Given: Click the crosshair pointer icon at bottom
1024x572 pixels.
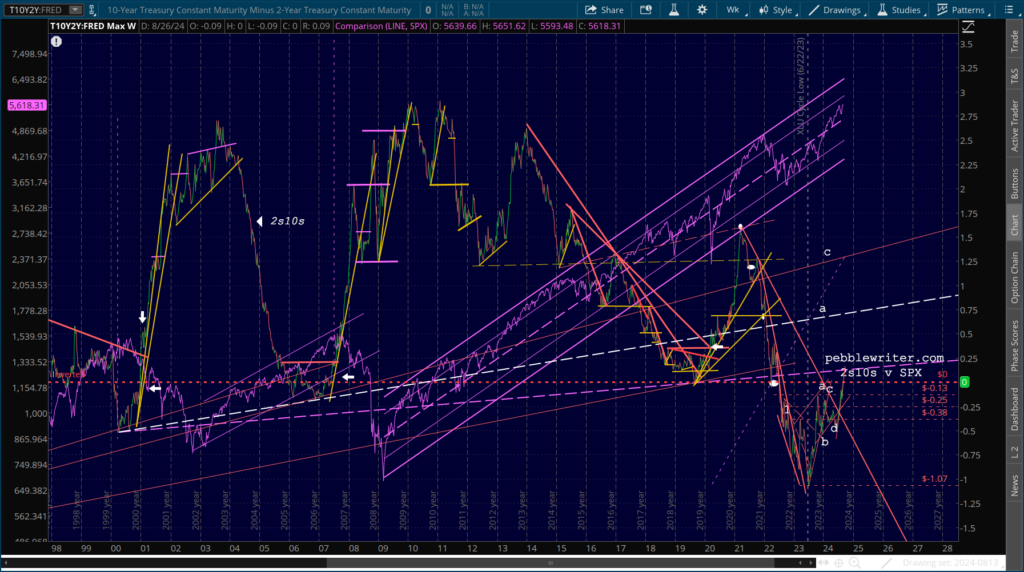Looking at the screenshot, I should tap(839, 562).
